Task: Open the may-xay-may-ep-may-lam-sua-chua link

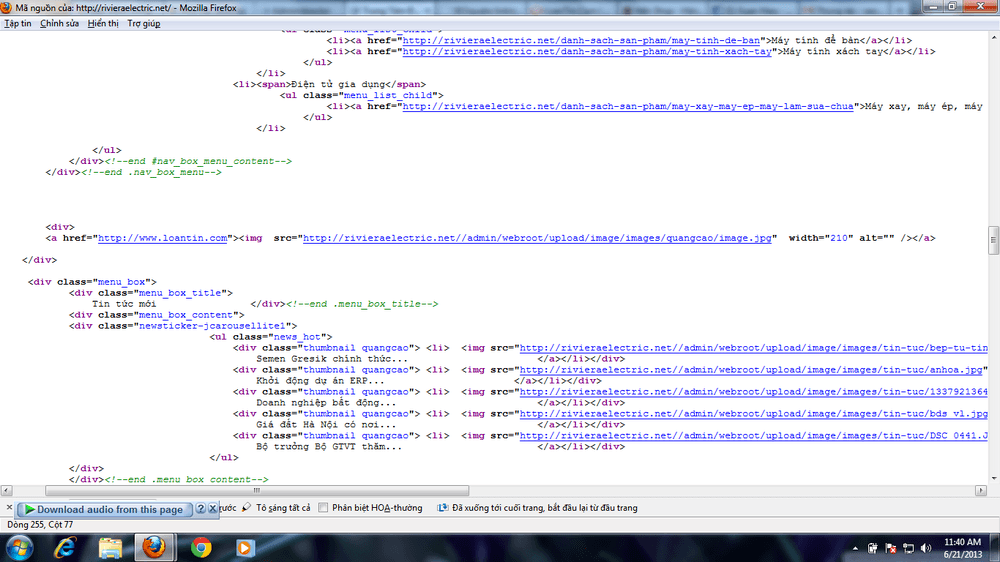Action: point(628,106)
